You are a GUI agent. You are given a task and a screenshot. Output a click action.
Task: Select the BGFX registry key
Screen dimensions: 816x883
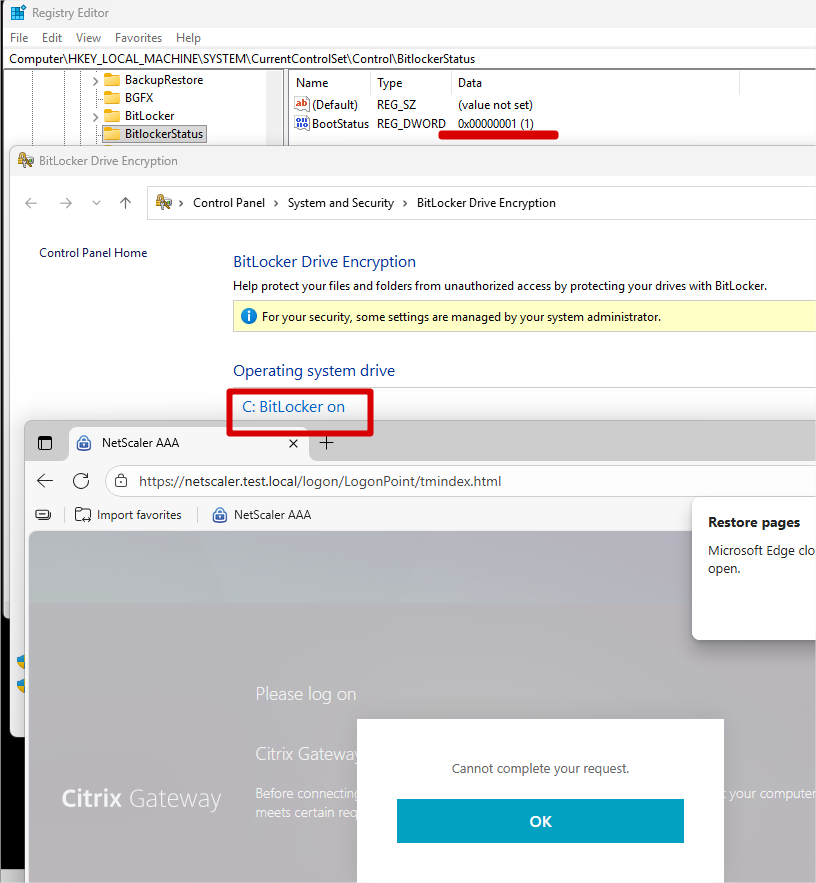pyautogui.click(x=139, y=98)
